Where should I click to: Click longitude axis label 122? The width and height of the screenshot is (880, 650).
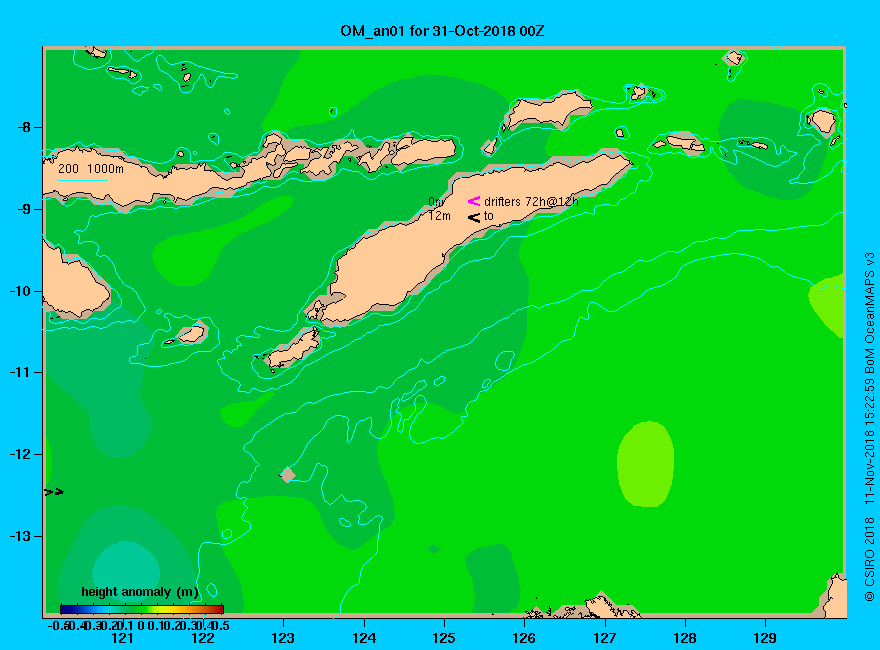[203, 638]
